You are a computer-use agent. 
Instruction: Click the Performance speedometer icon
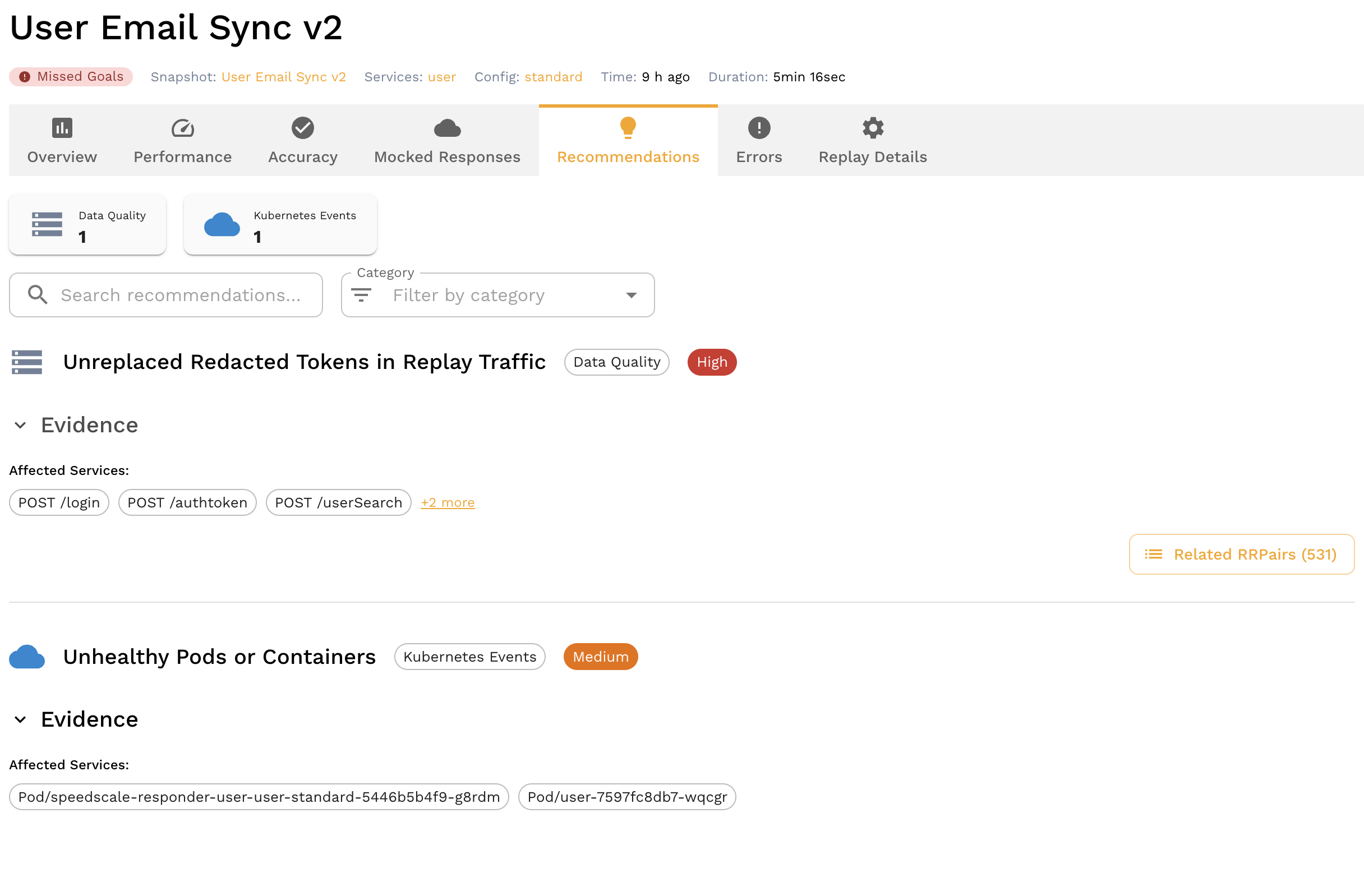pos(182,128)
